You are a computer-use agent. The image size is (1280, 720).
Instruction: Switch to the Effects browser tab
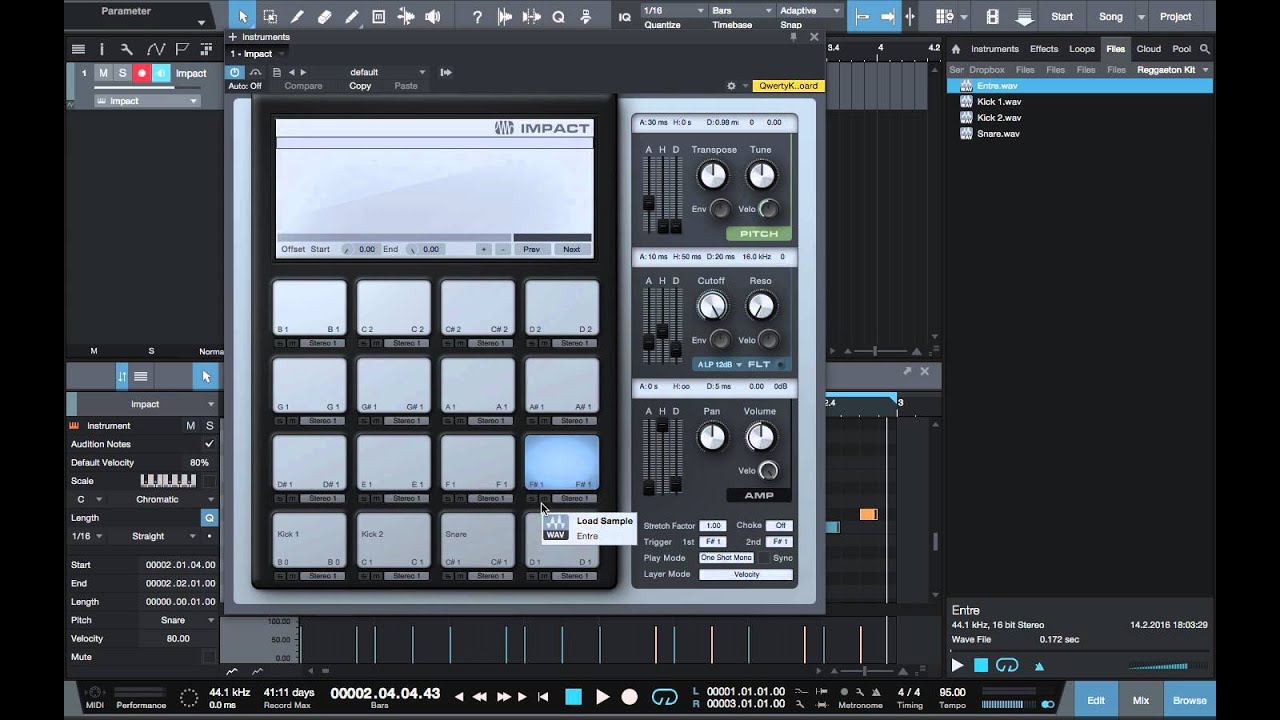point(1044,49)
